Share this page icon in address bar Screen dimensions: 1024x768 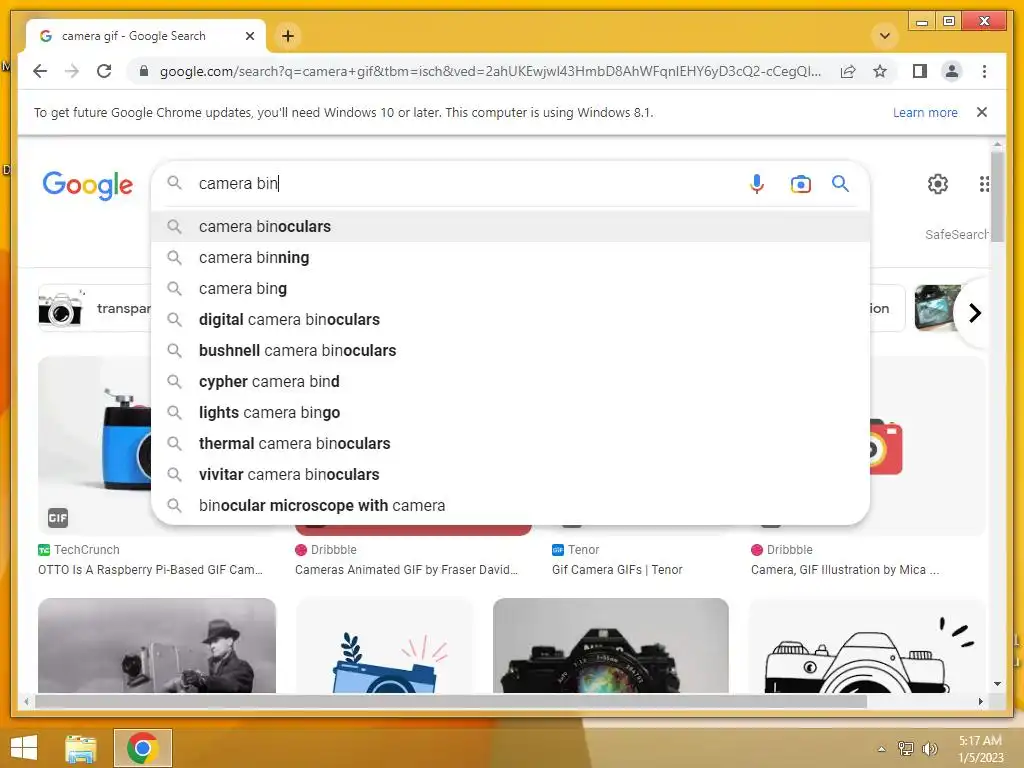click(x=847, y=71)
